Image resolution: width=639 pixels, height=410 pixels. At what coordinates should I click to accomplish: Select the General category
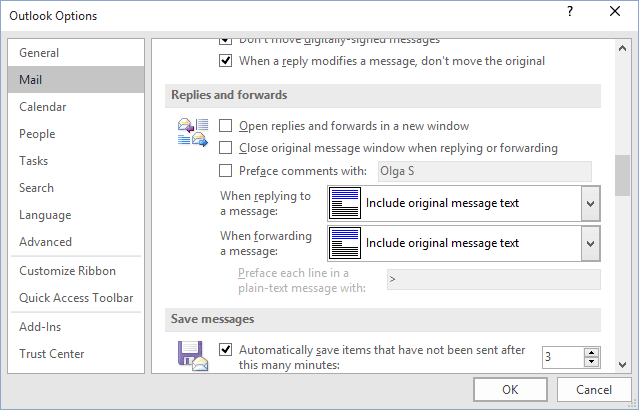76,53
